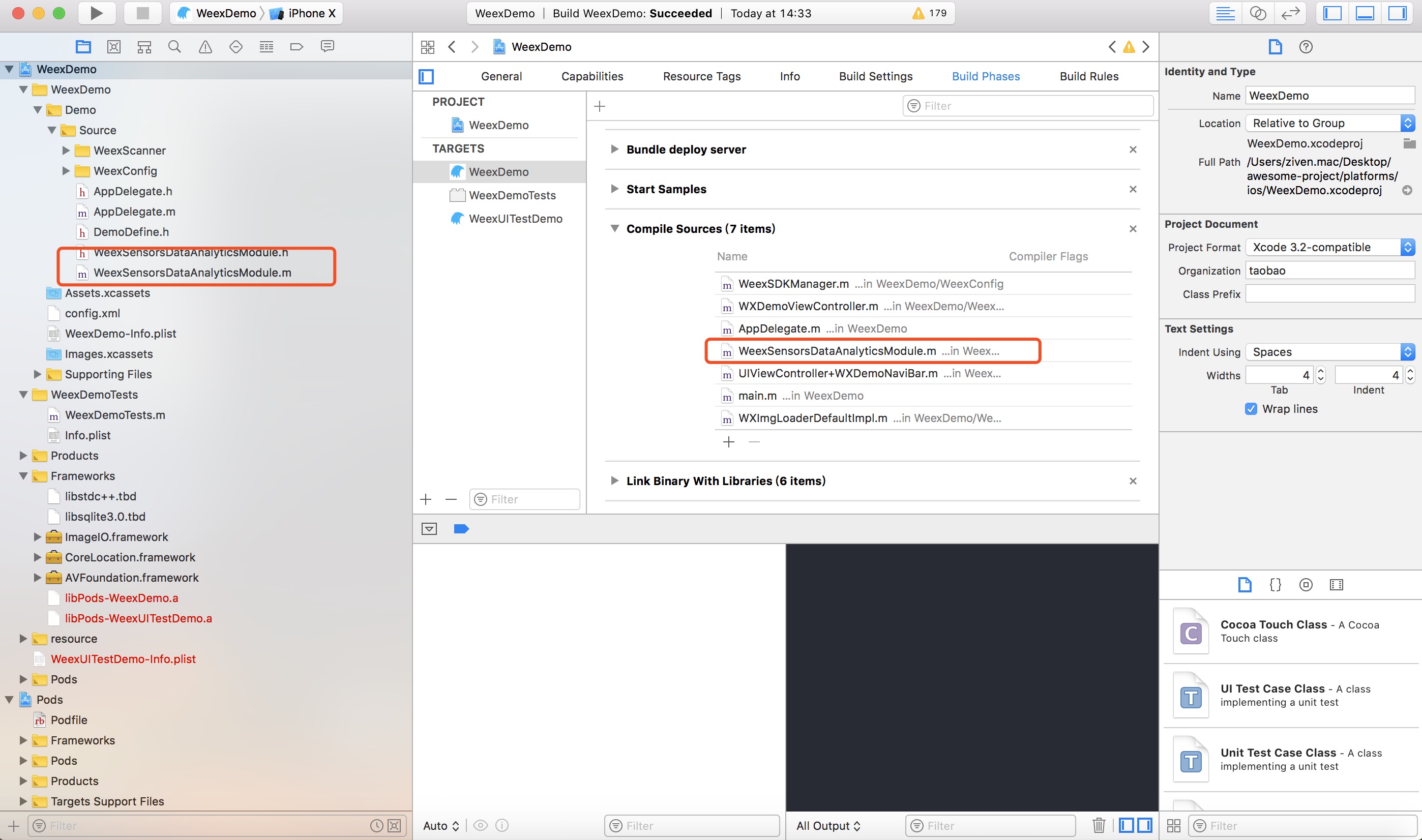Open the All Output dropdown

click(x=828, y=825)
